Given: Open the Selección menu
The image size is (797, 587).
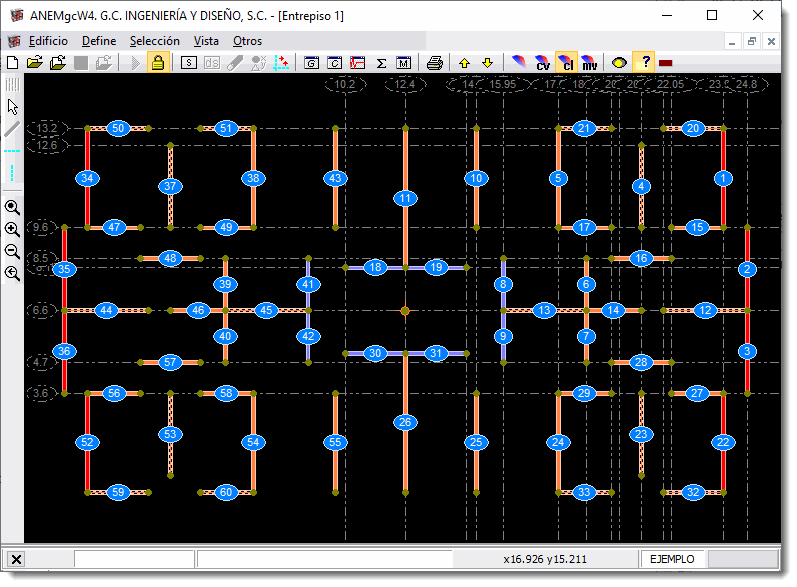Looking at the screenshot, I should (155, 41).
